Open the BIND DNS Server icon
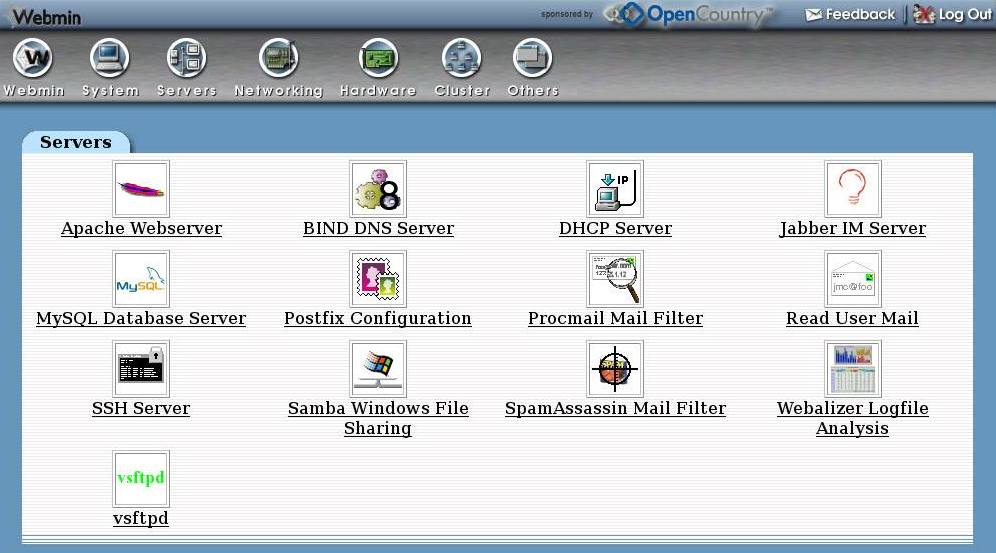Image resolution: width=996 pixels, height=553 pixels. coord(378,189)
